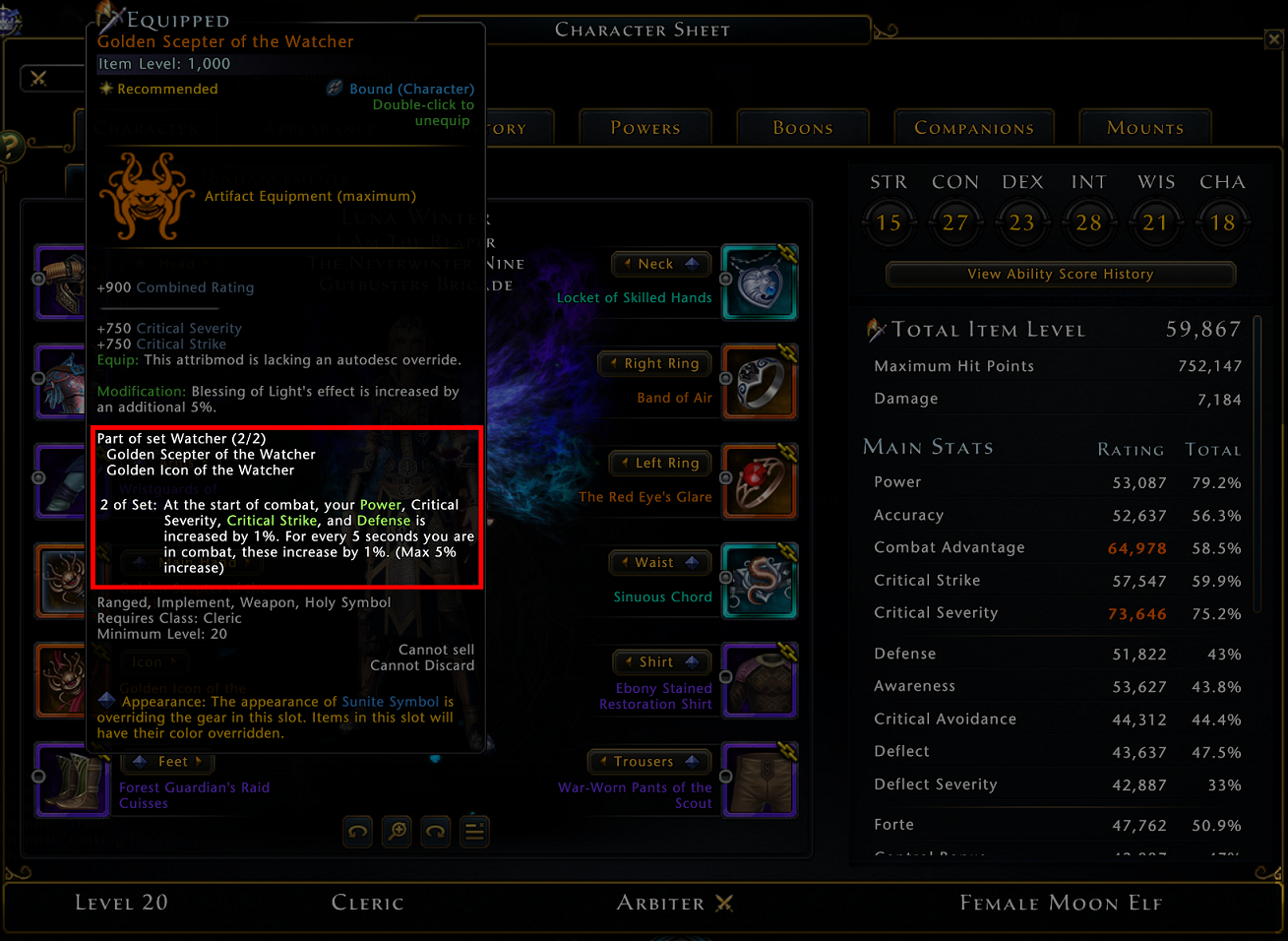This screenshot has width=1288, height=941.
Task: Open the Companions tab
Action: [974, 128]
